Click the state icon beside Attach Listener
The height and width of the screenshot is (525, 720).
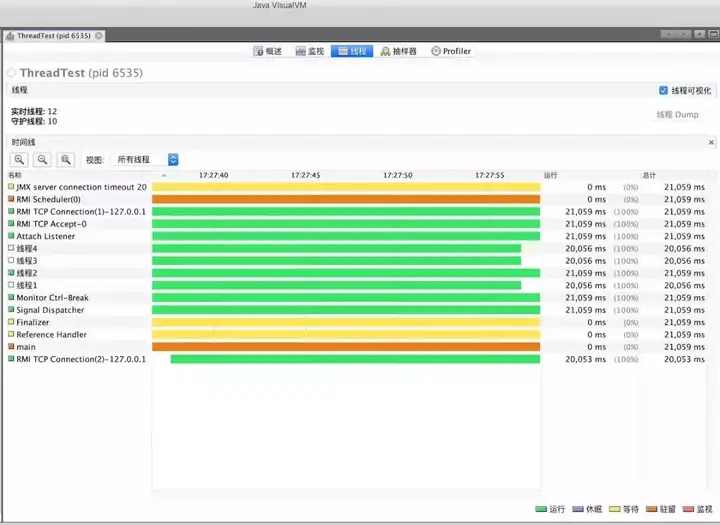click(x=11, y=236)
